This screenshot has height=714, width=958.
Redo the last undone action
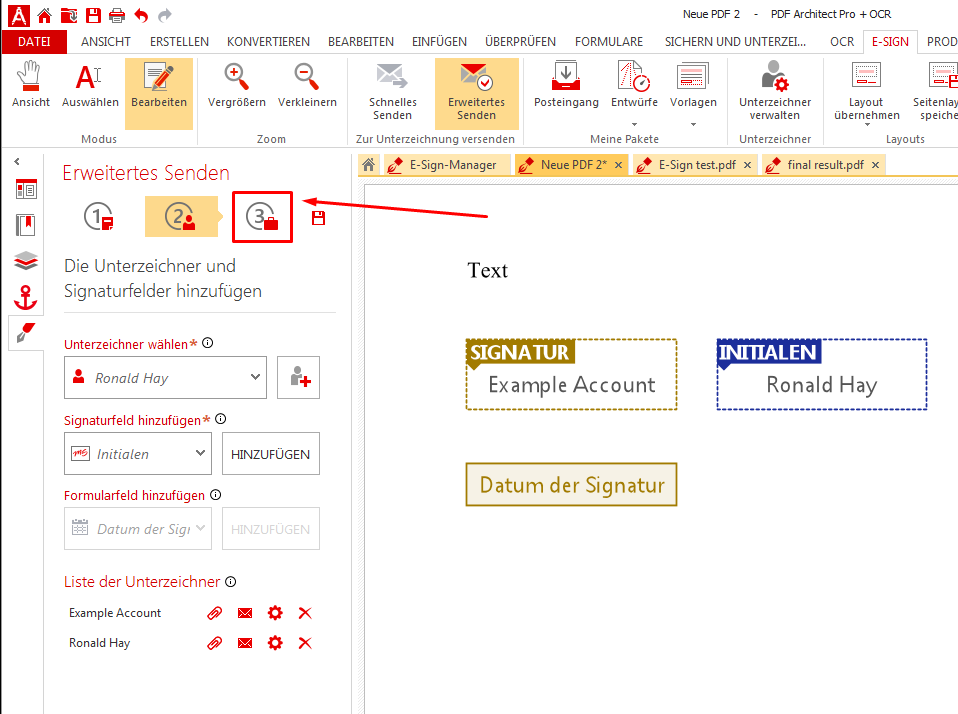[165, 15]
